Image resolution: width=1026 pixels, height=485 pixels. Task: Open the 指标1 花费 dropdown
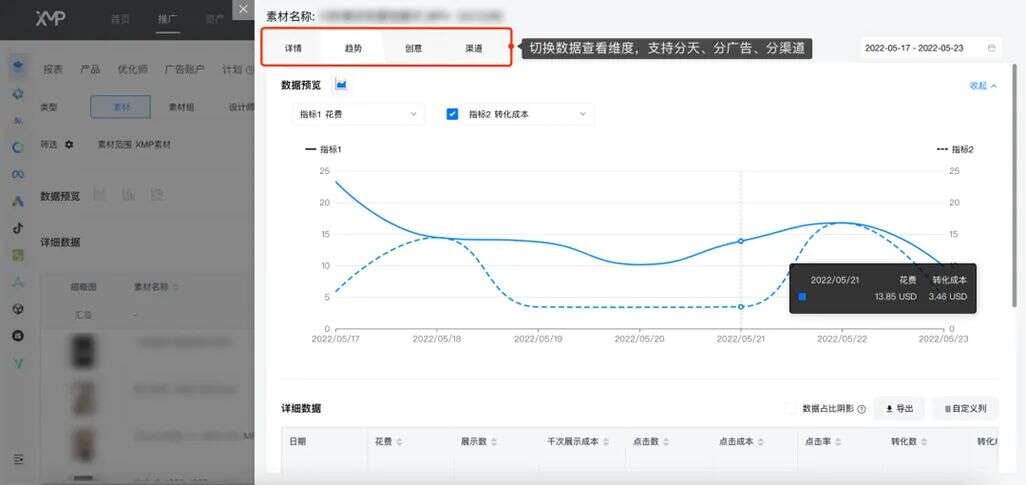coord(358,114)
